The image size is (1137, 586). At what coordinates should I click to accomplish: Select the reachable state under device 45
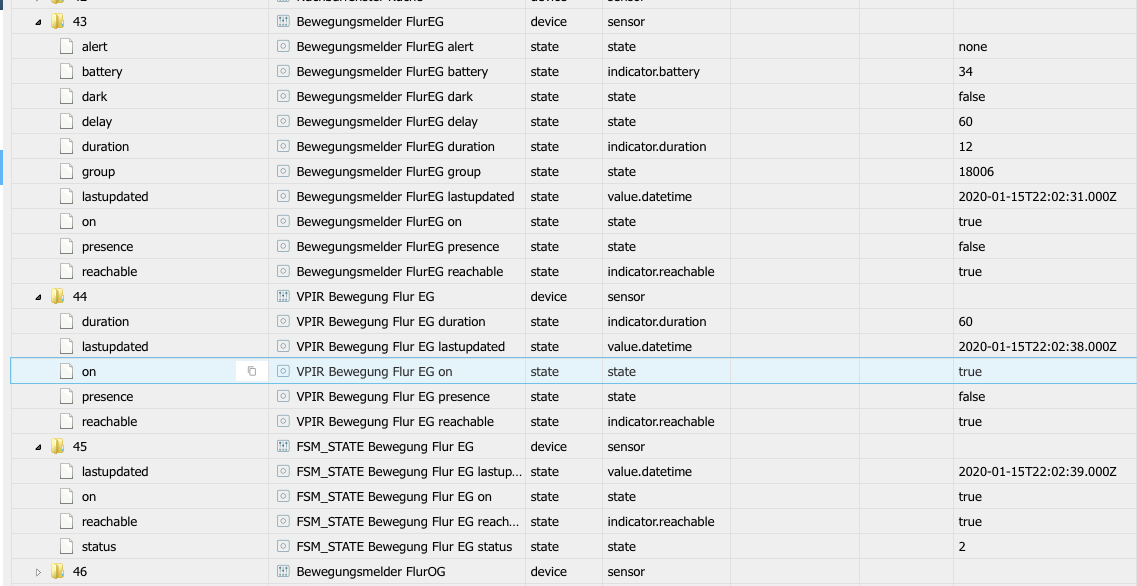click(x=109, y=521)
